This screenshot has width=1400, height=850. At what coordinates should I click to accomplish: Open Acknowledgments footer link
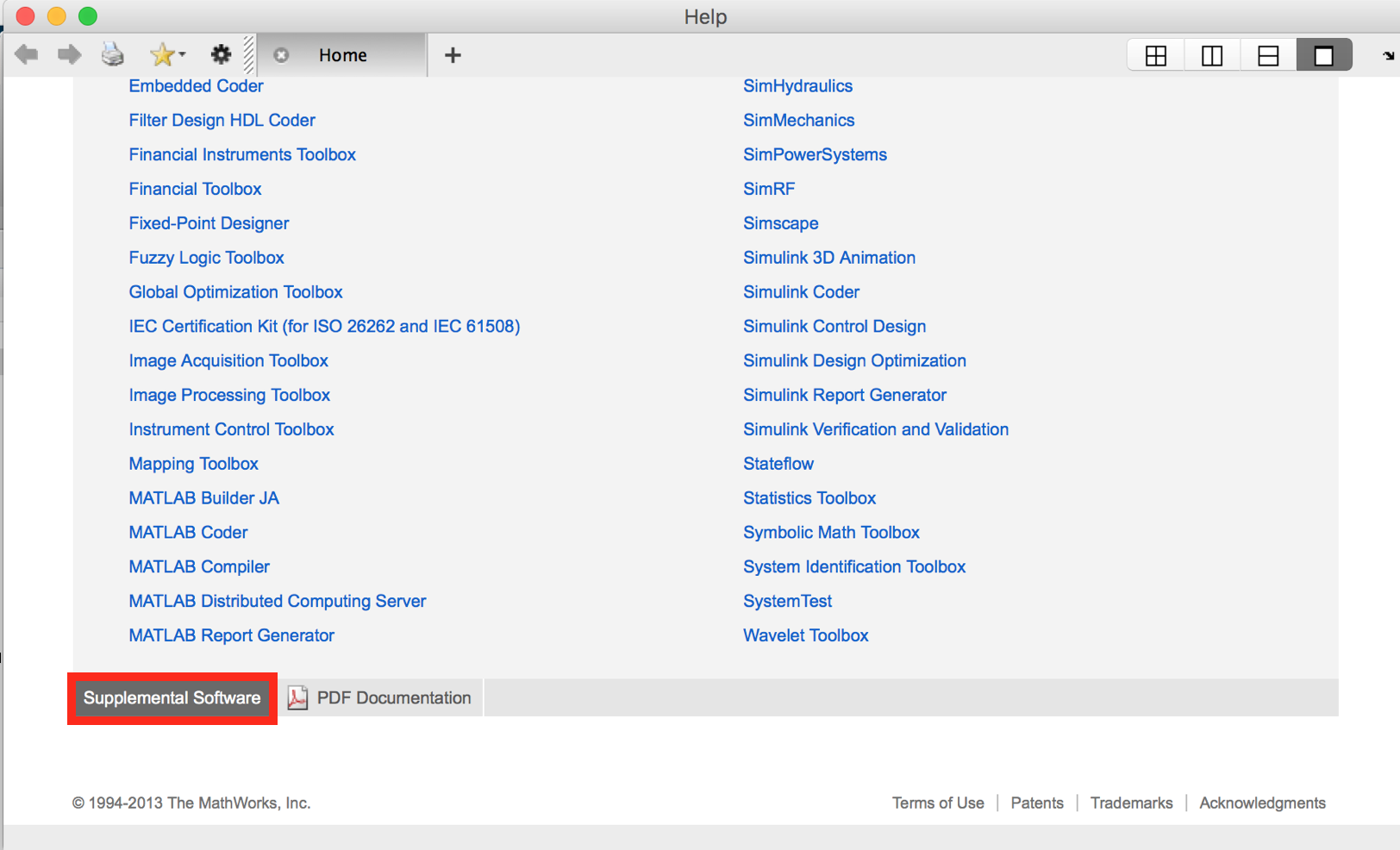point(1262,803)
